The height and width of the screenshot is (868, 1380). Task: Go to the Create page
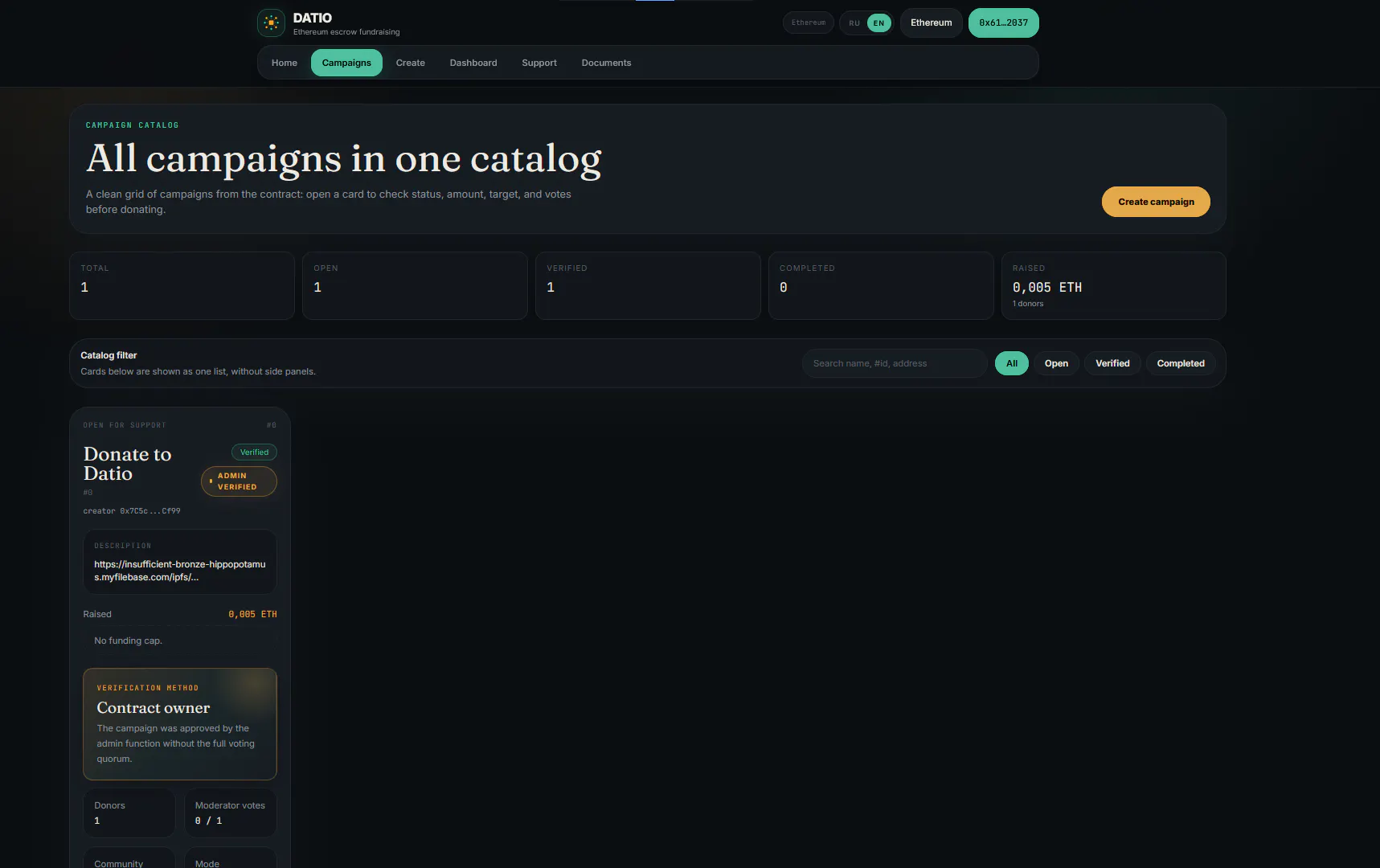(411, 63)
